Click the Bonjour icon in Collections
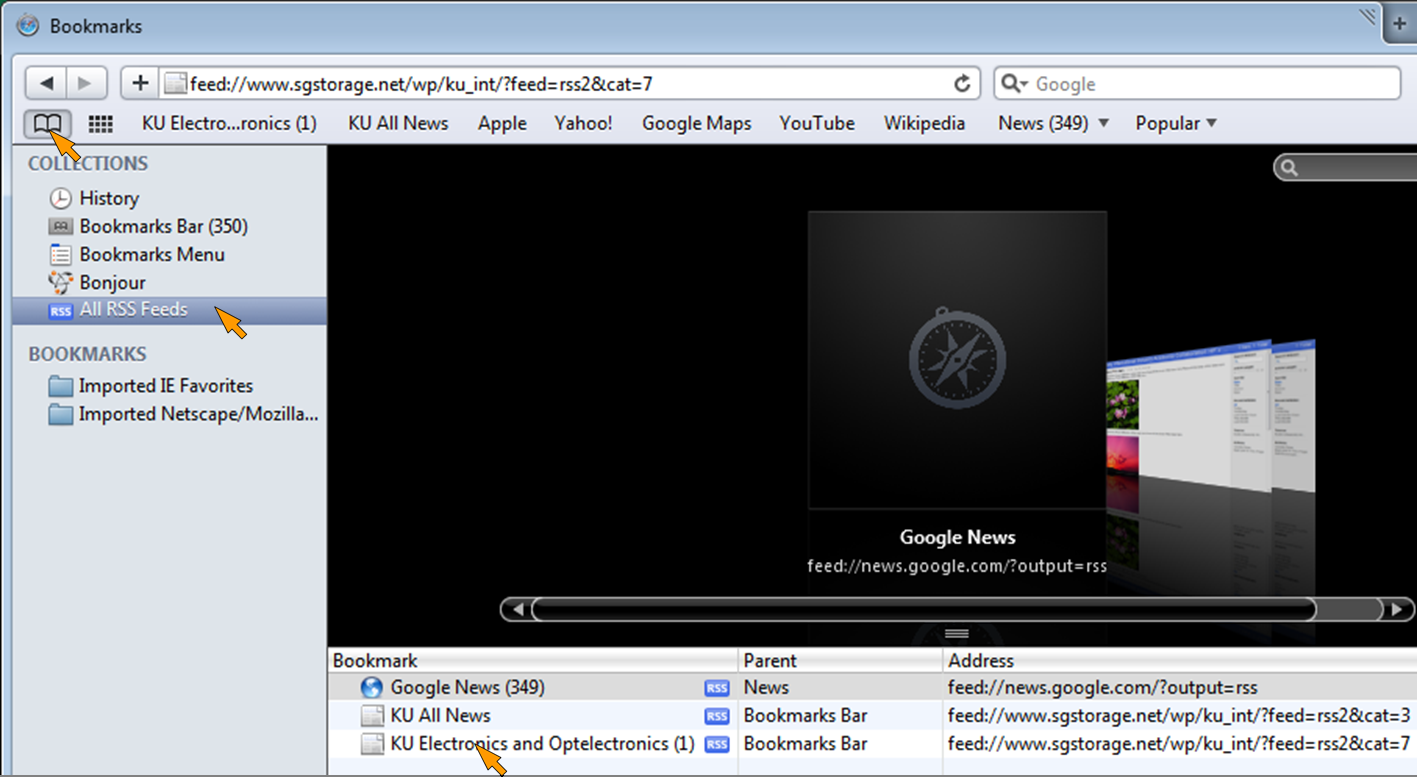 61,282
